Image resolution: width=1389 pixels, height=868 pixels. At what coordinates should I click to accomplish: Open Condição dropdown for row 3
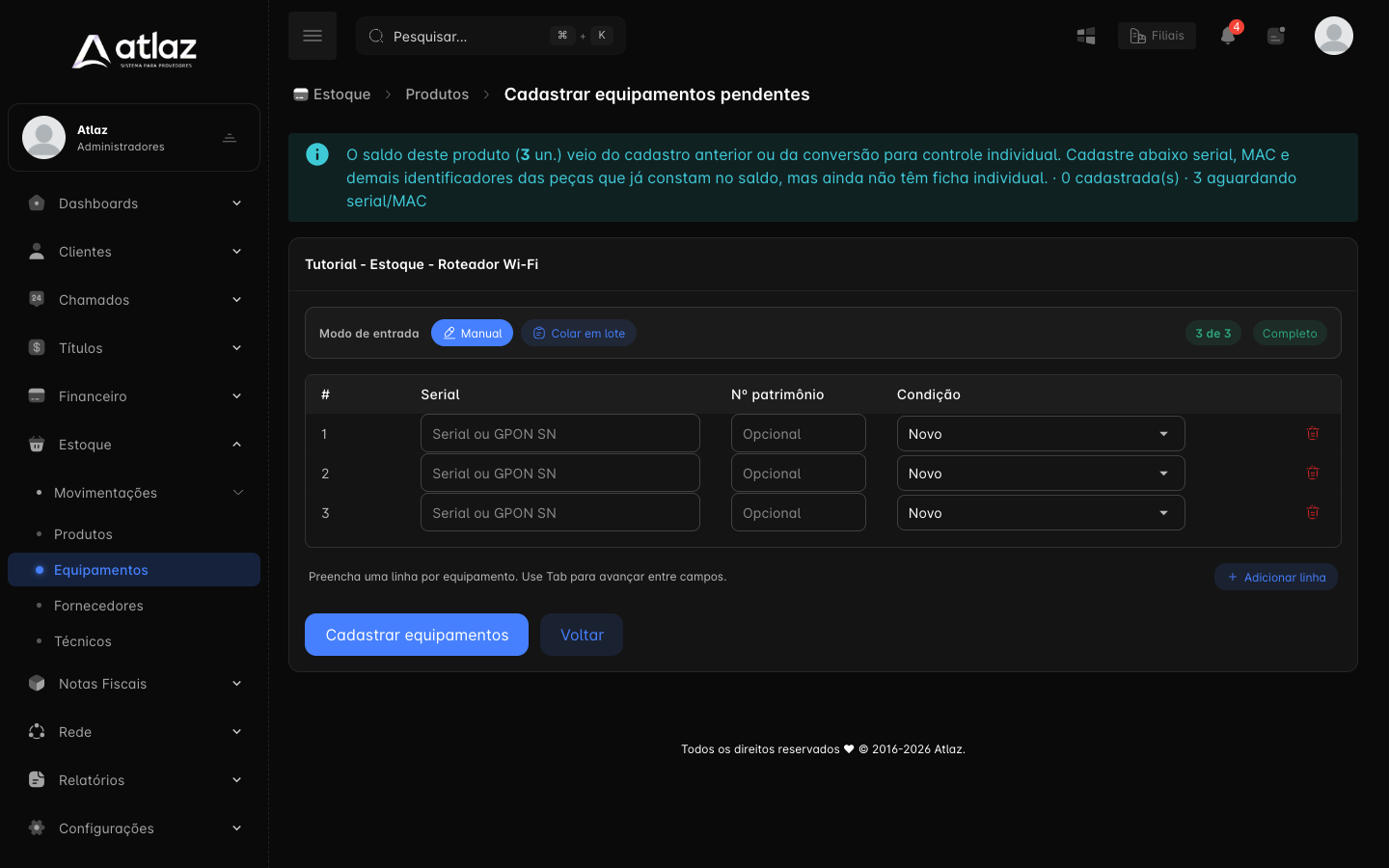pyautogui.click(x=1041, y=513)
